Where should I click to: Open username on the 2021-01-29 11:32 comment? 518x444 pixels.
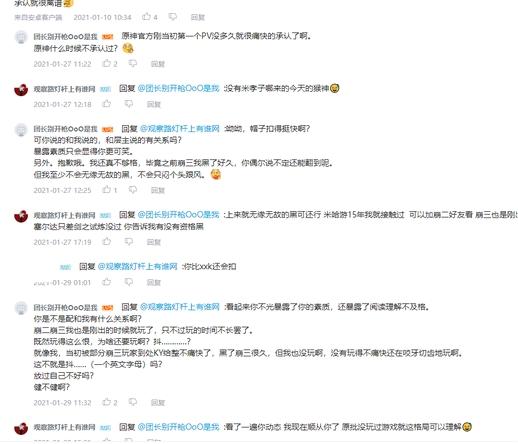(x=65, y=307)
